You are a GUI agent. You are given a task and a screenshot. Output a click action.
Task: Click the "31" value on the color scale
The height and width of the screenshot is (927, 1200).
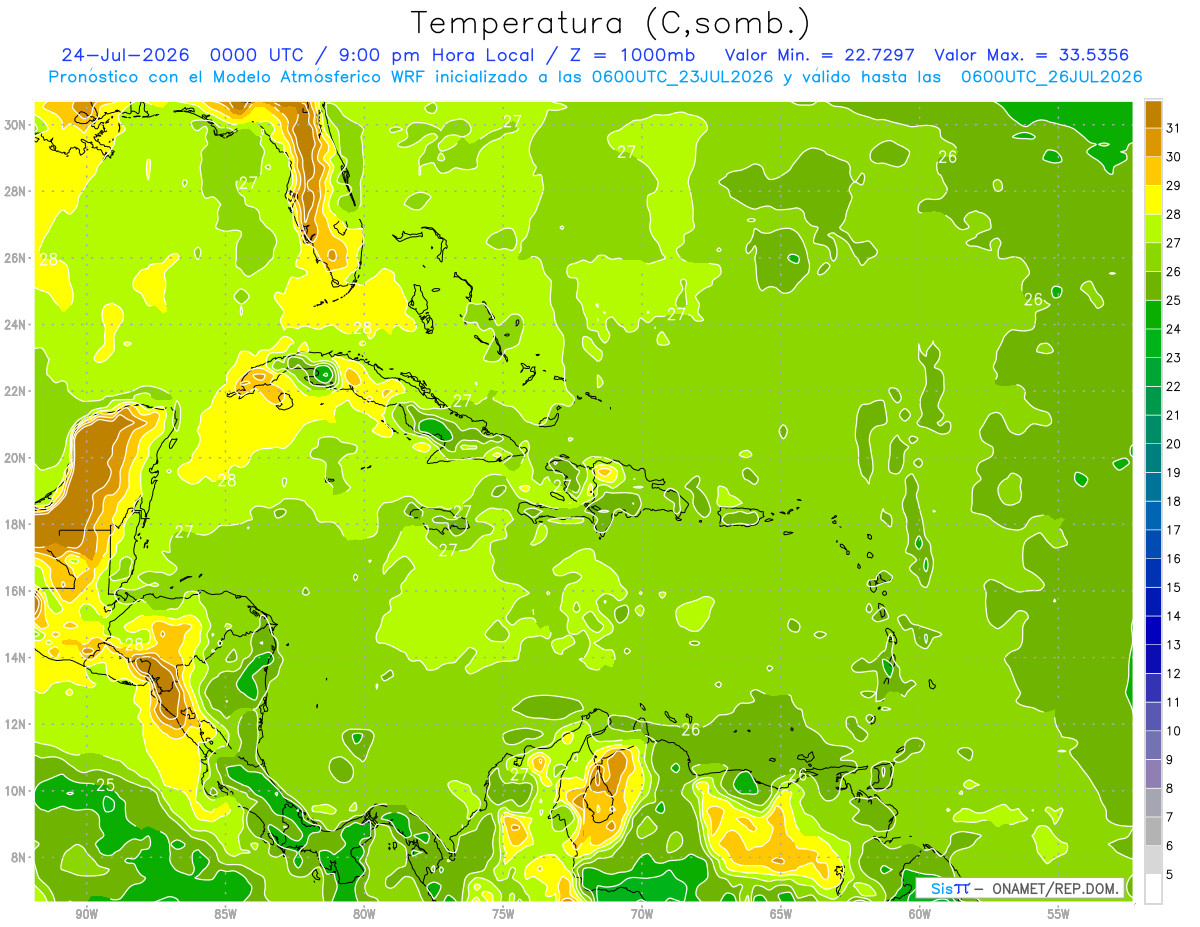pos(1174,128)
